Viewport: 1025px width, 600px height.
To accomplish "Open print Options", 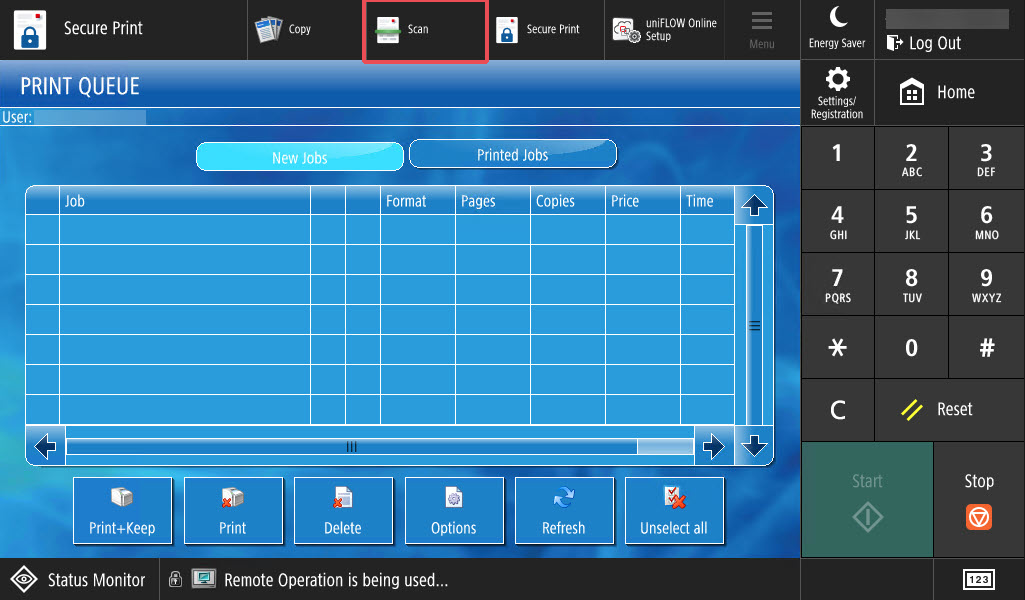I will point(454,510).
